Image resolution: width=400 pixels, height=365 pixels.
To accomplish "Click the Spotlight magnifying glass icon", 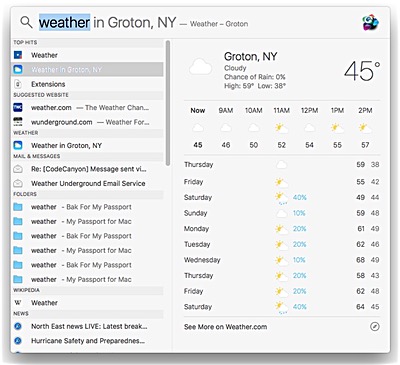I will click(x=26, y=23).
